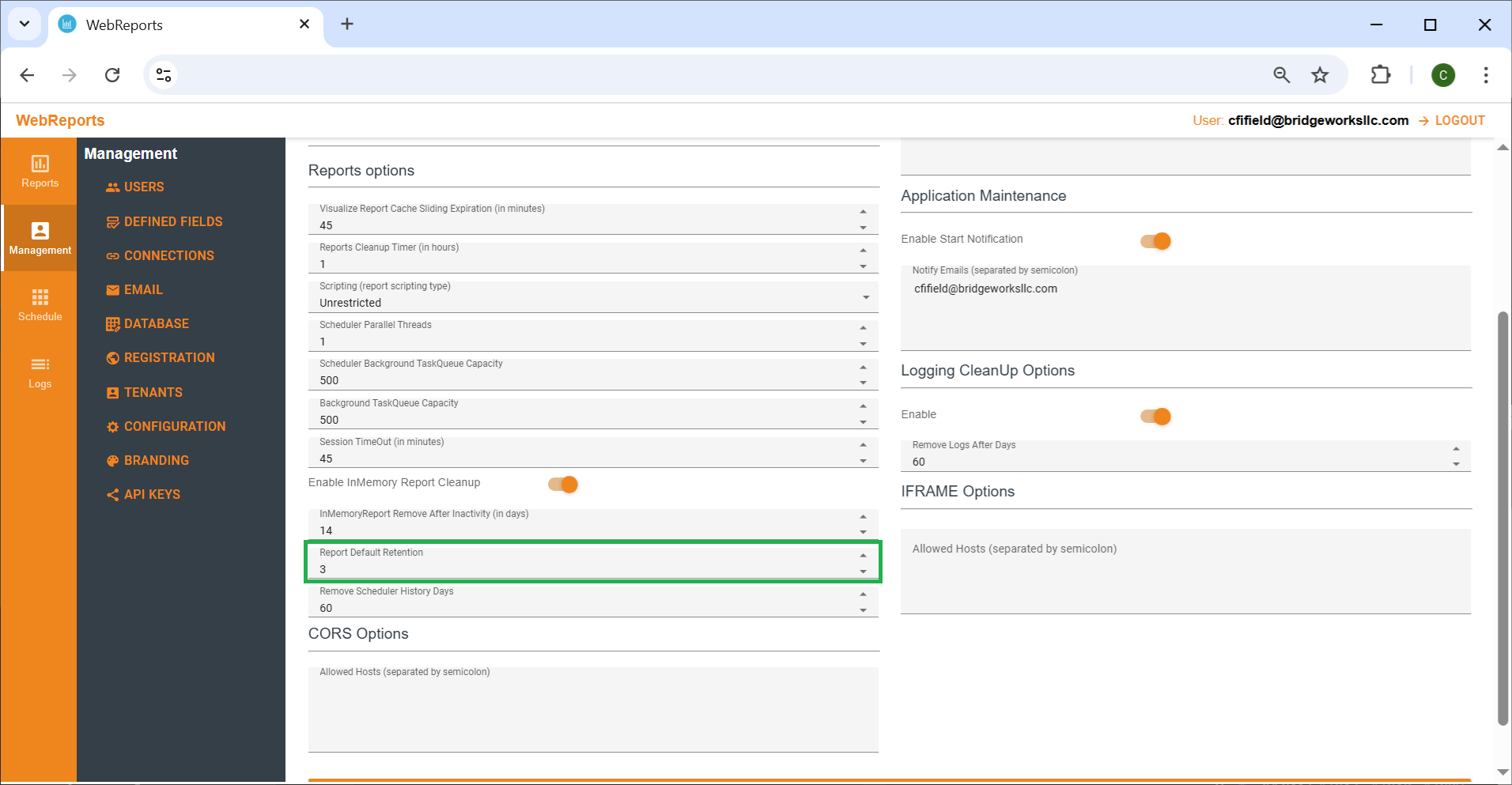Decrease Reports Cleanup Timer value
1512x785 pixels.
pos(863,266)
